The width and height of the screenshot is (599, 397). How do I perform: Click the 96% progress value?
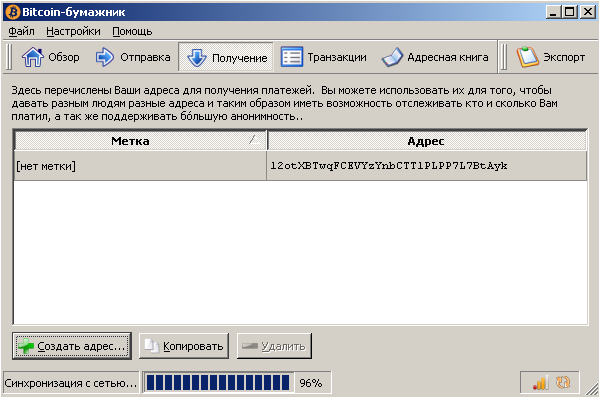[x=311, y=383]
